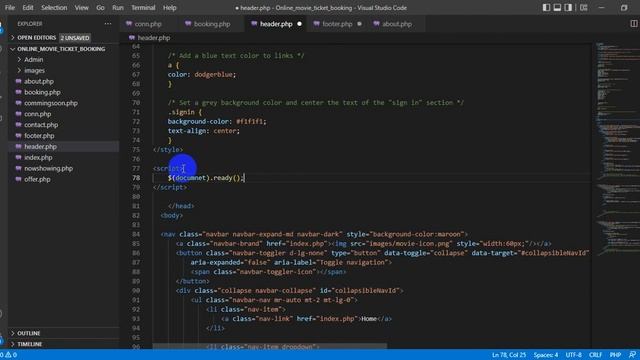This screenshot has height=360, width=640.
Task: Open commingsoon.php in the explorer
Action: [51, 103]
